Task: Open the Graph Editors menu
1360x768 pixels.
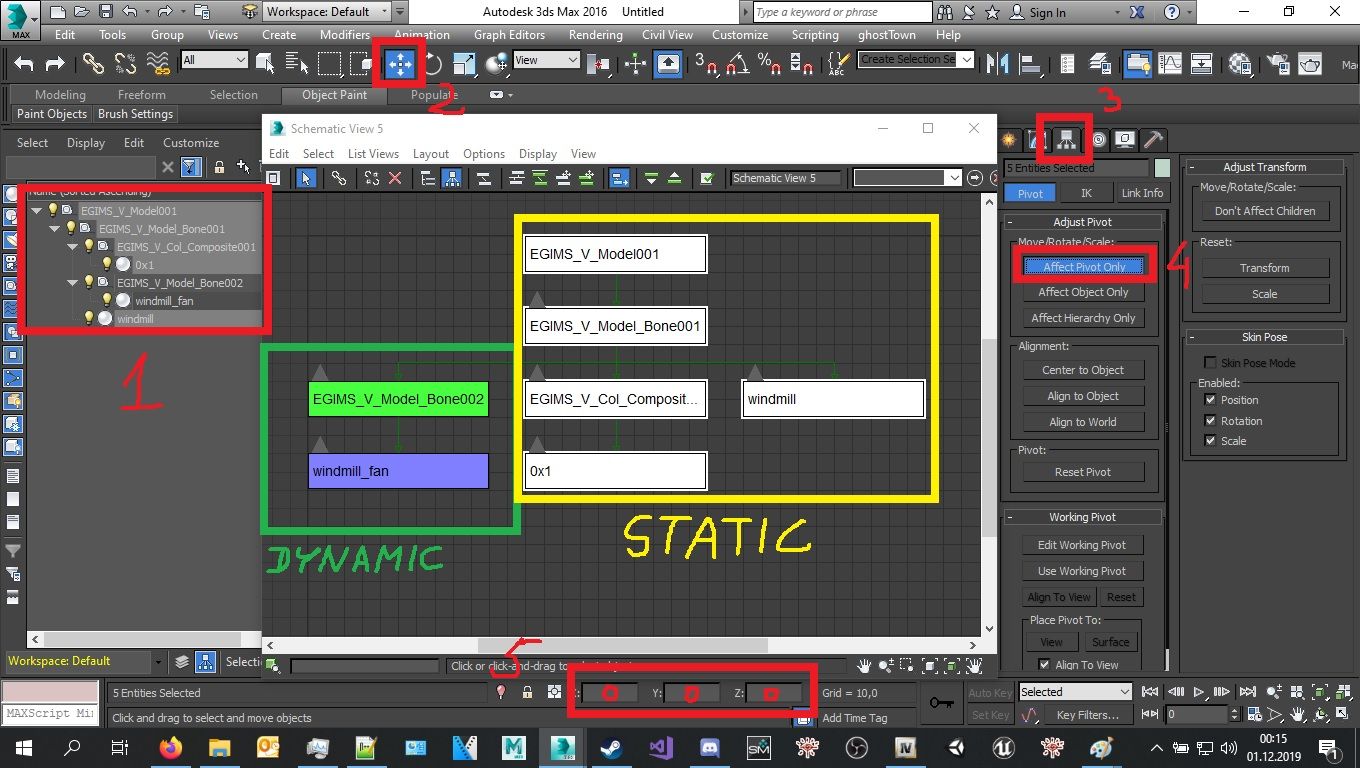Action: point(509,34)
